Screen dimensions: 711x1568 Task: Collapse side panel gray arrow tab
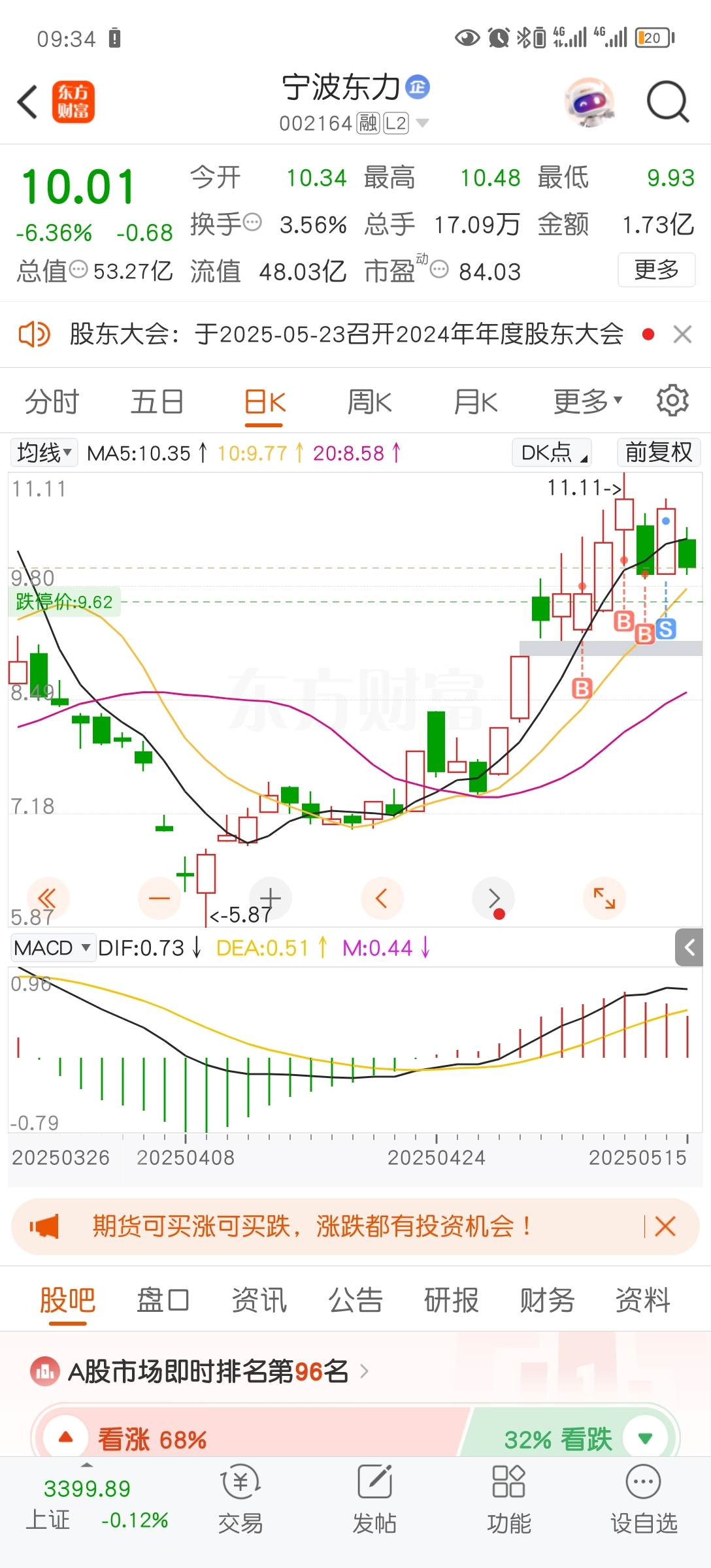[689, 947]
